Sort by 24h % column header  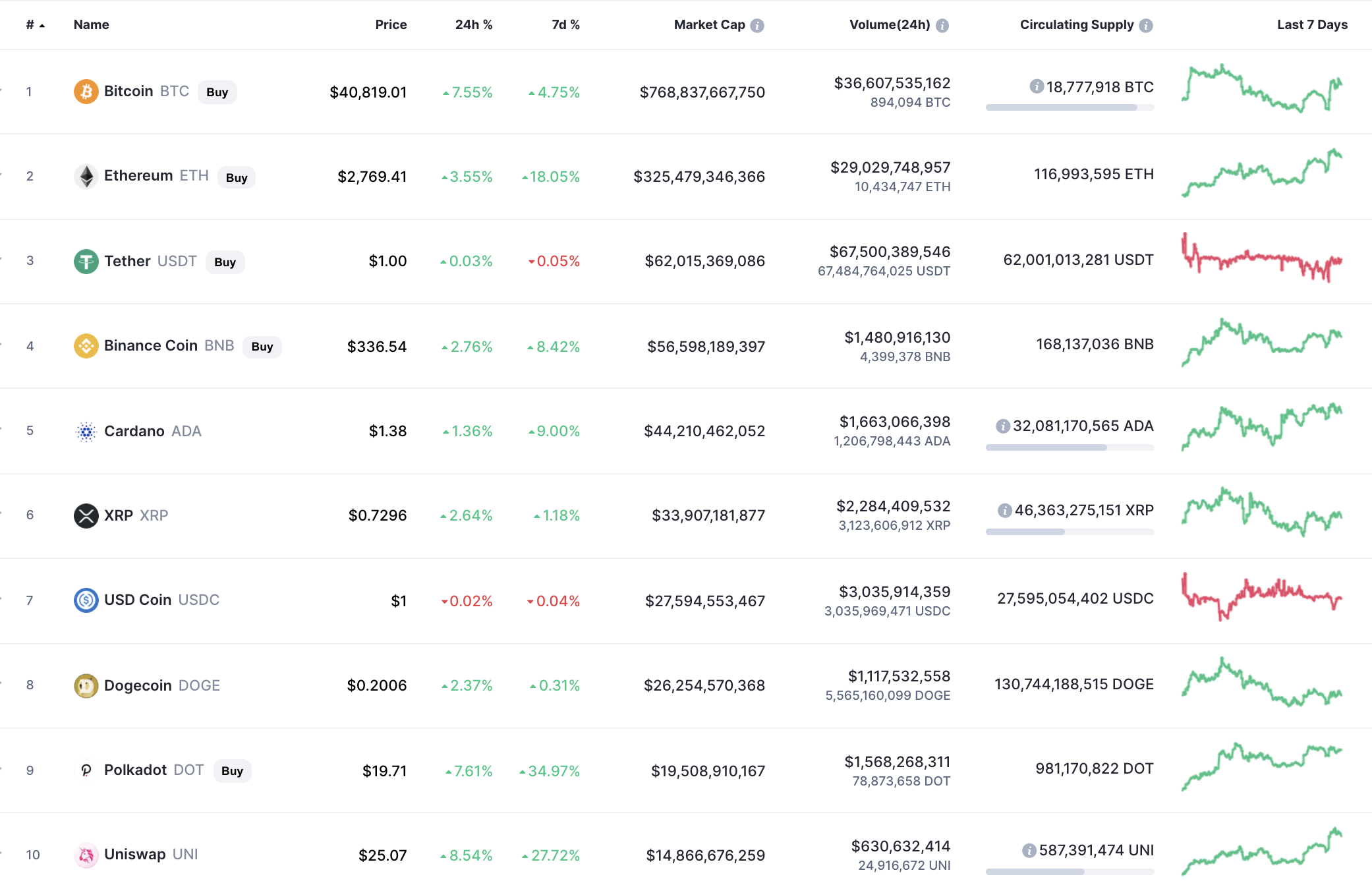[x=474, y=25]
